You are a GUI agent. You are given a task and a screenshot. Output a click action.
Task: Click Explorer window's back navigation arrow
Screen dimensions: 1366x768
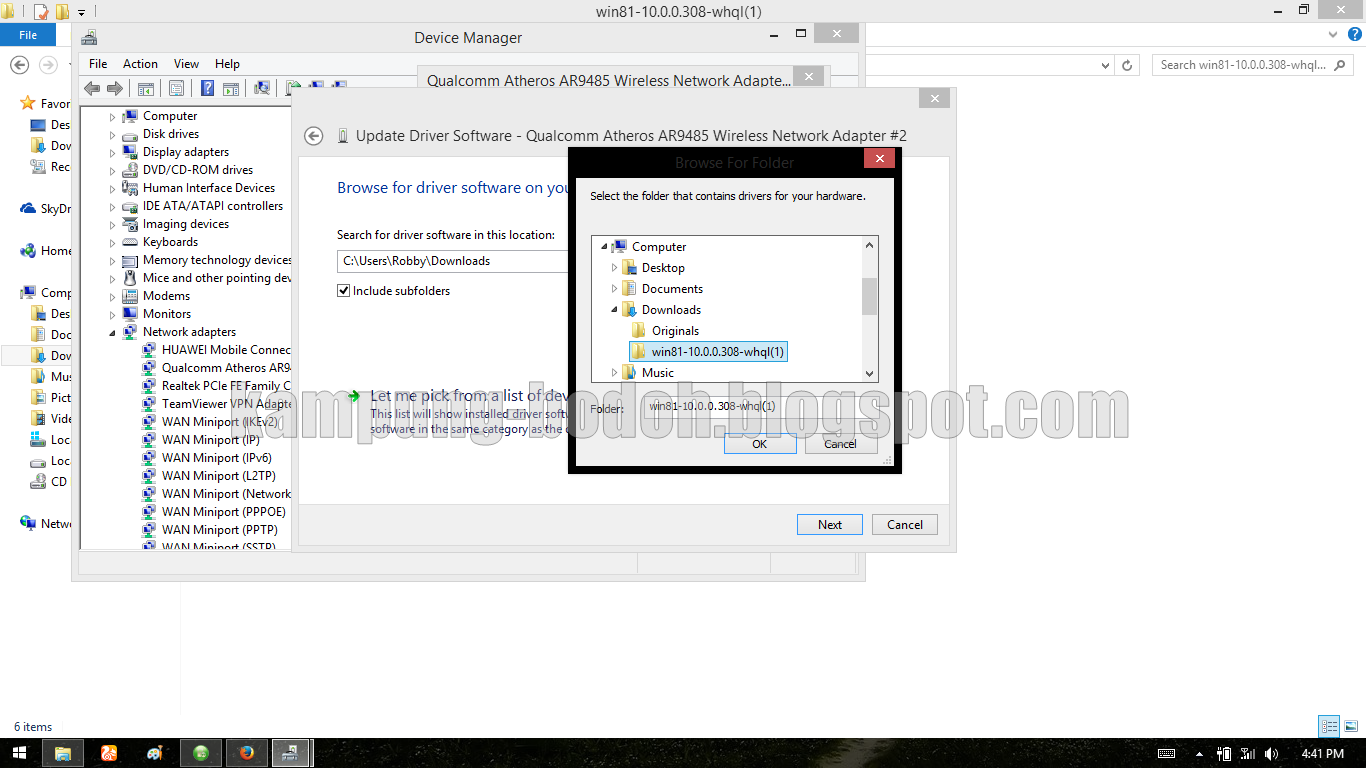click(19, 65)
